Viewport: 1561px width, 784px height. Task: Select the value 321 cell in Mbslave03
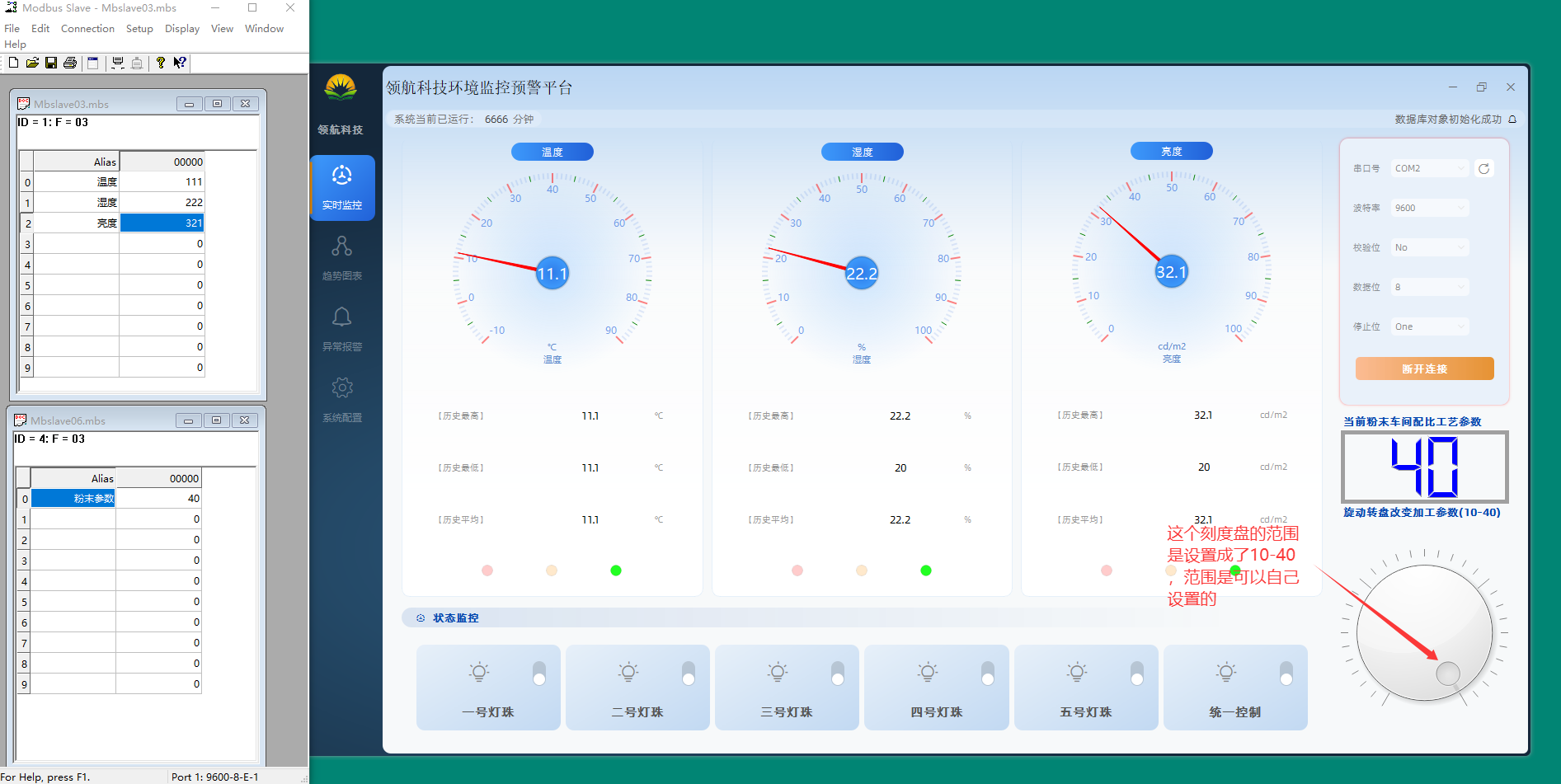162,223
